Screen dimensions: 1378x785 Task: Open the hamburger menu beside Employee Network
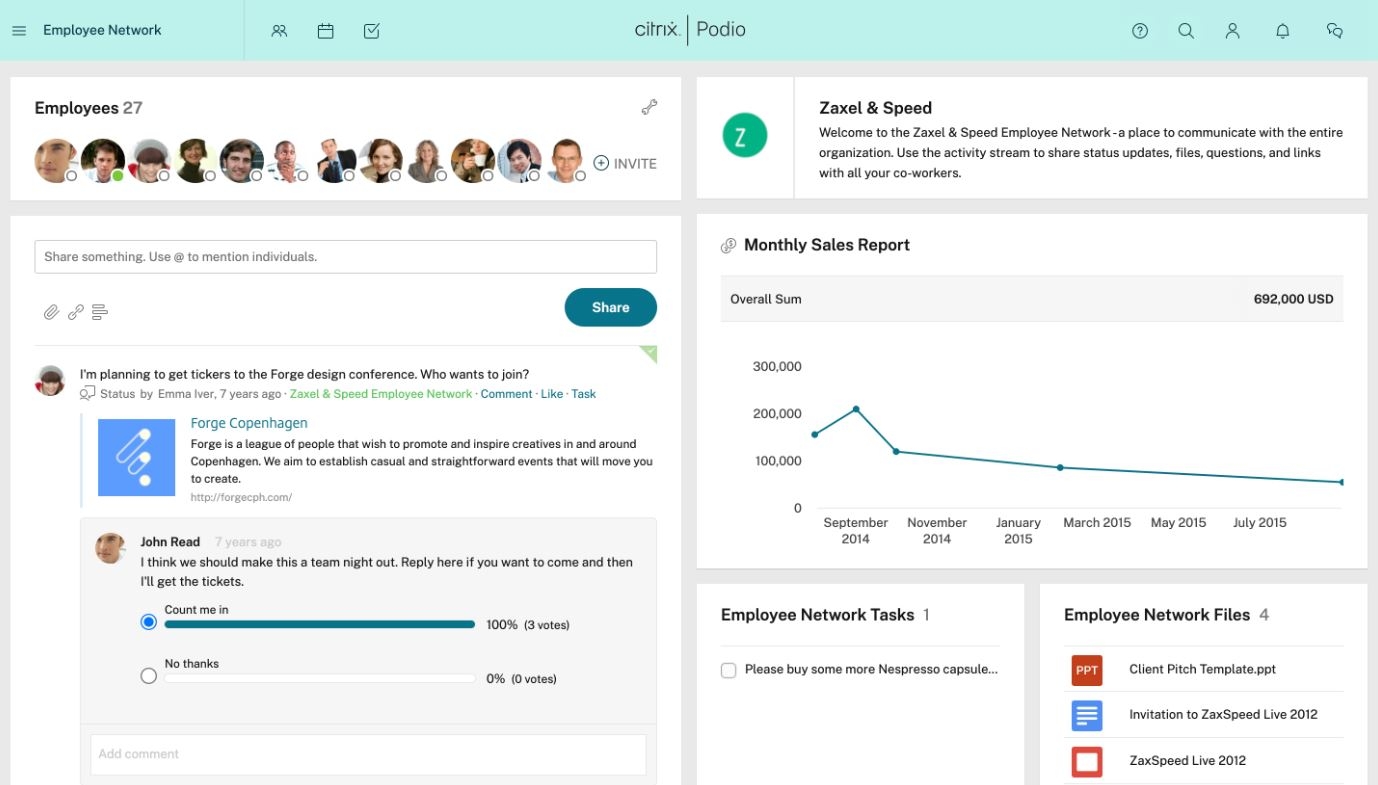(x=18, y=31)
